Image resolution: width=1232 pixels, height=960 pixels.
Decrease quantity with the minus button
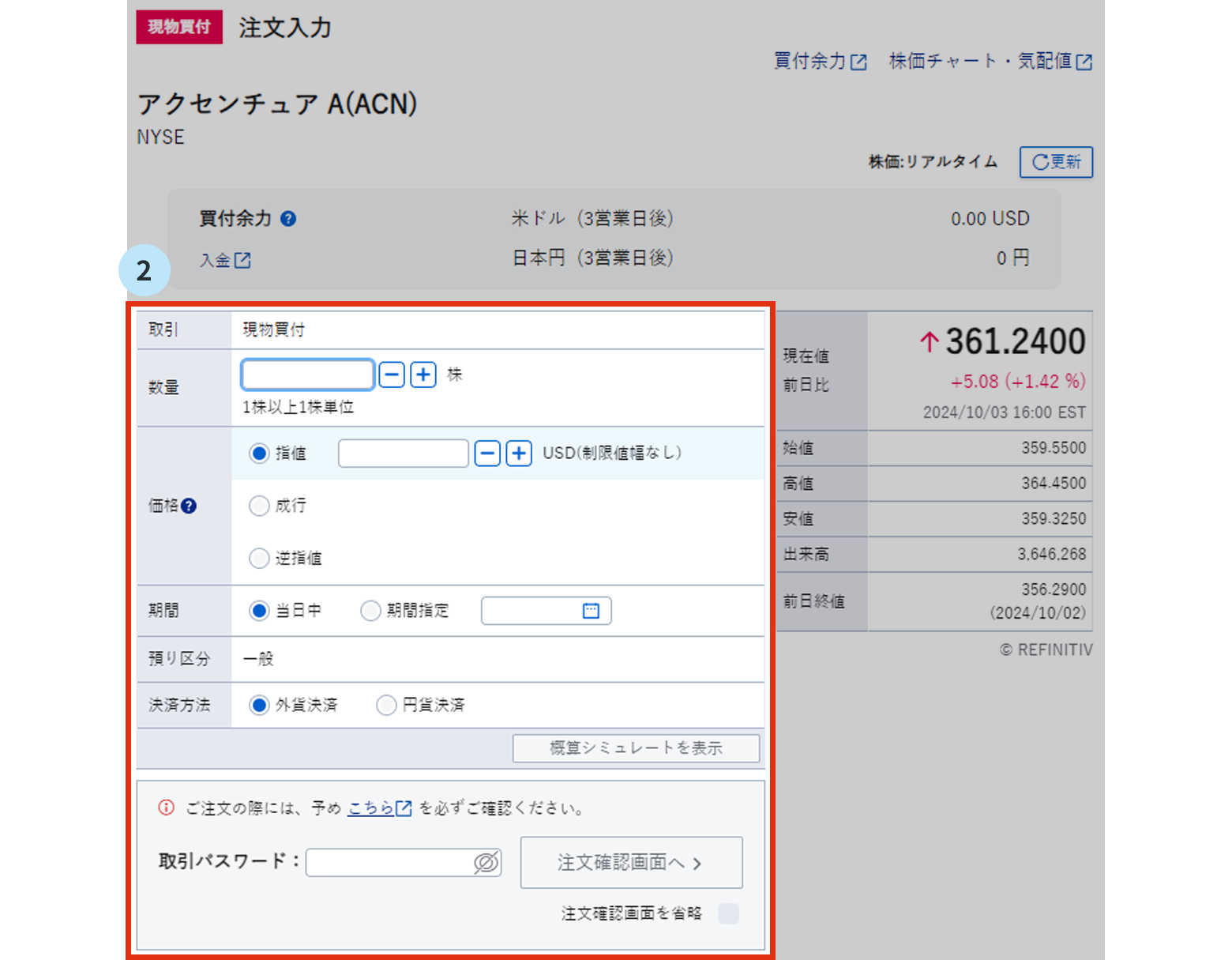(392, 375)
